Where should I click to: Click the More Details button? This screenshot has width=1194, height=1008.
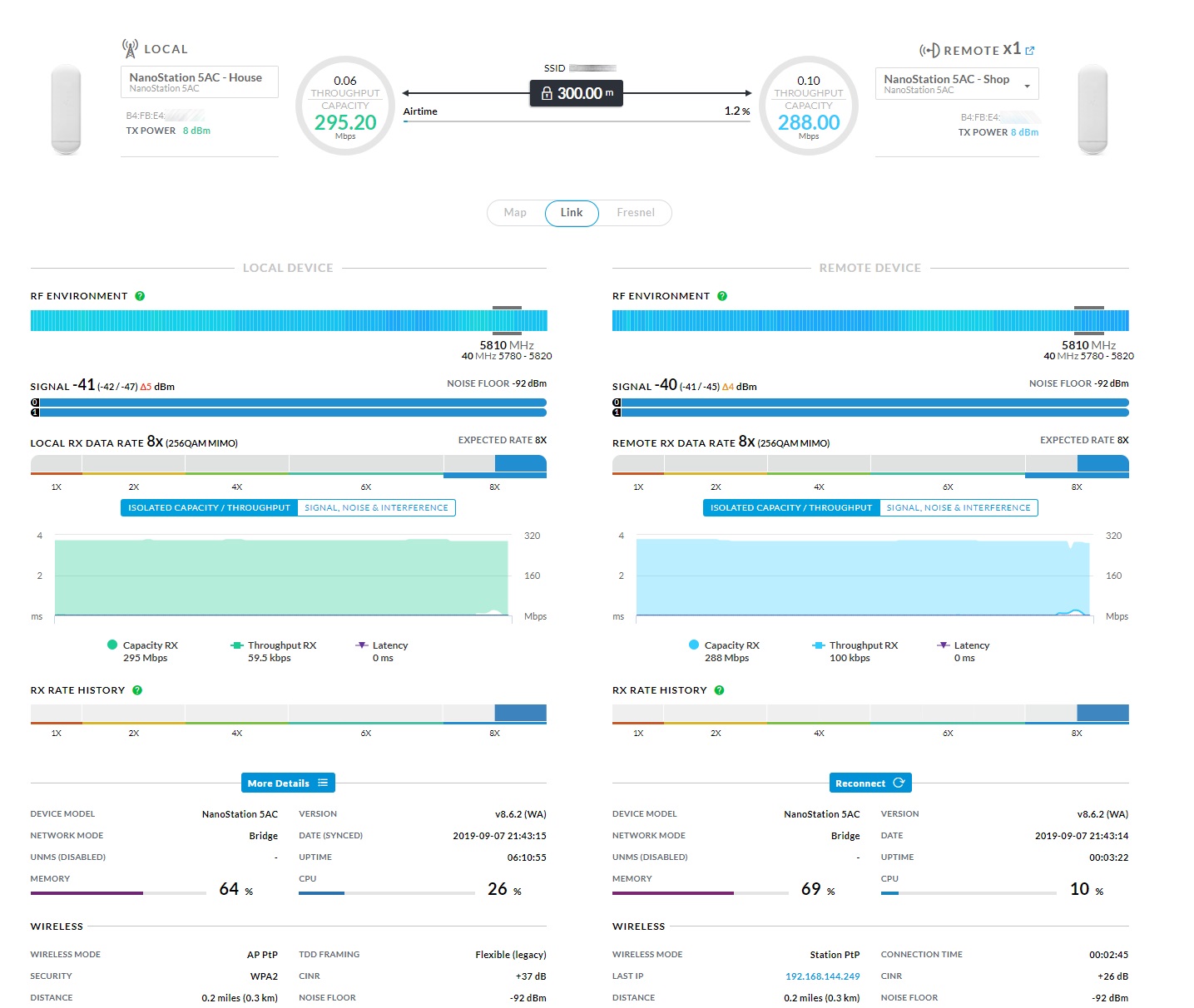[288, 783]
